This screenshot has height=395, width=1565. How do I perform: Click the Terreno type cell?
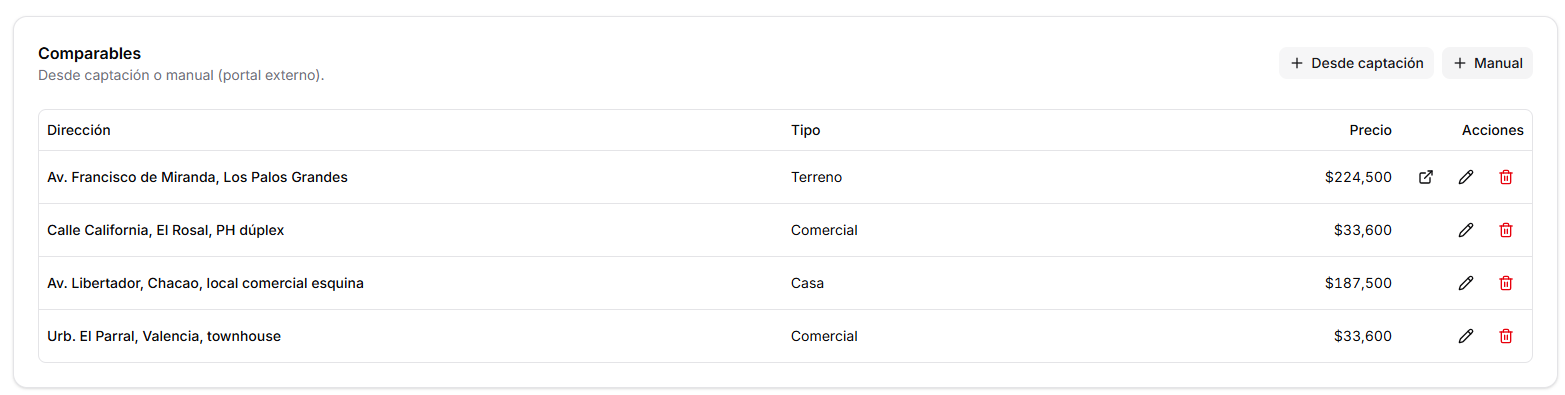(x=816, y=177)
